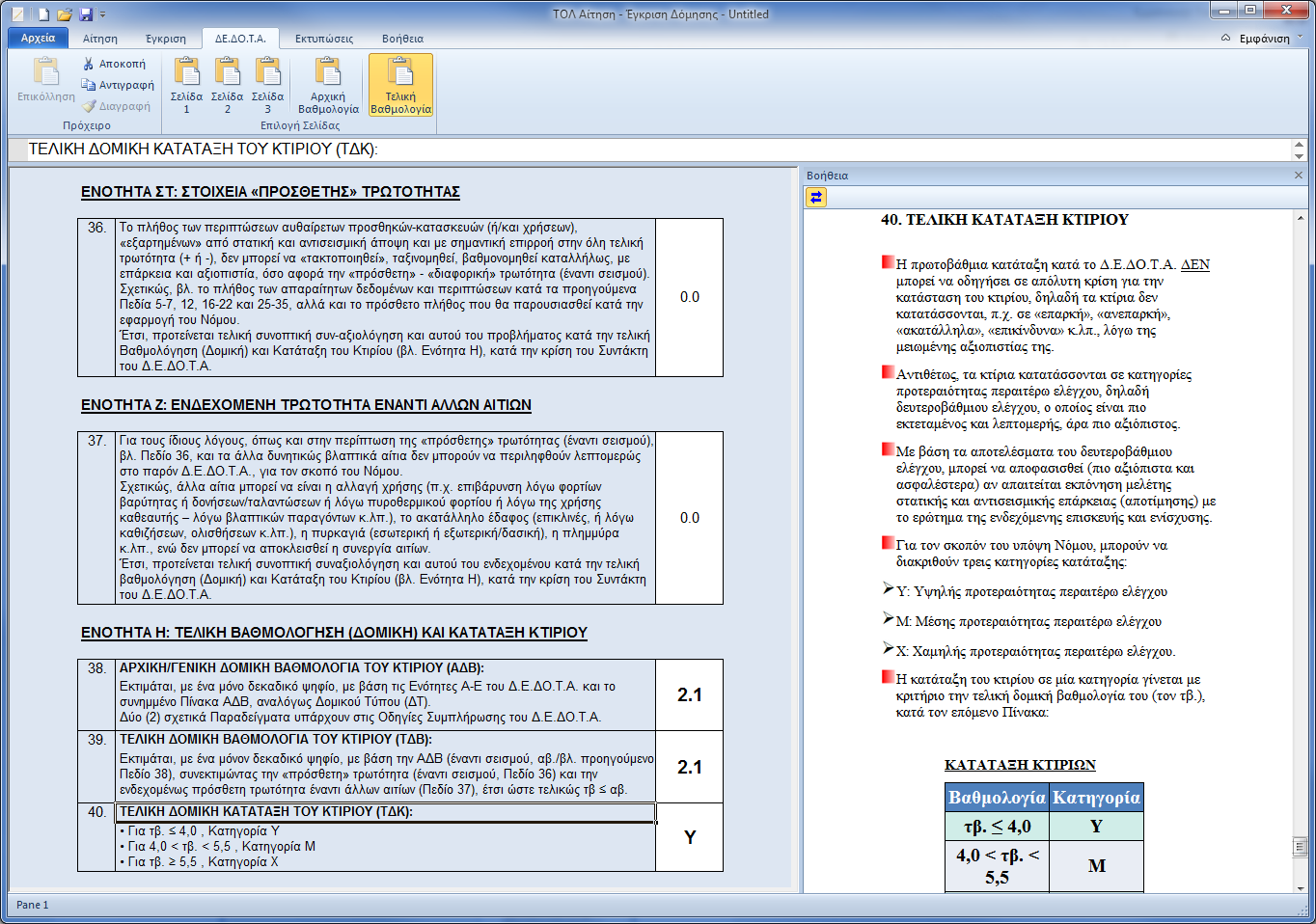This screenshot has height=924, width=1316.
Task: Click the line 'Για τβ. ≤ 4,0 , Κατηγορία Υ'
Action: pos(200,830)
